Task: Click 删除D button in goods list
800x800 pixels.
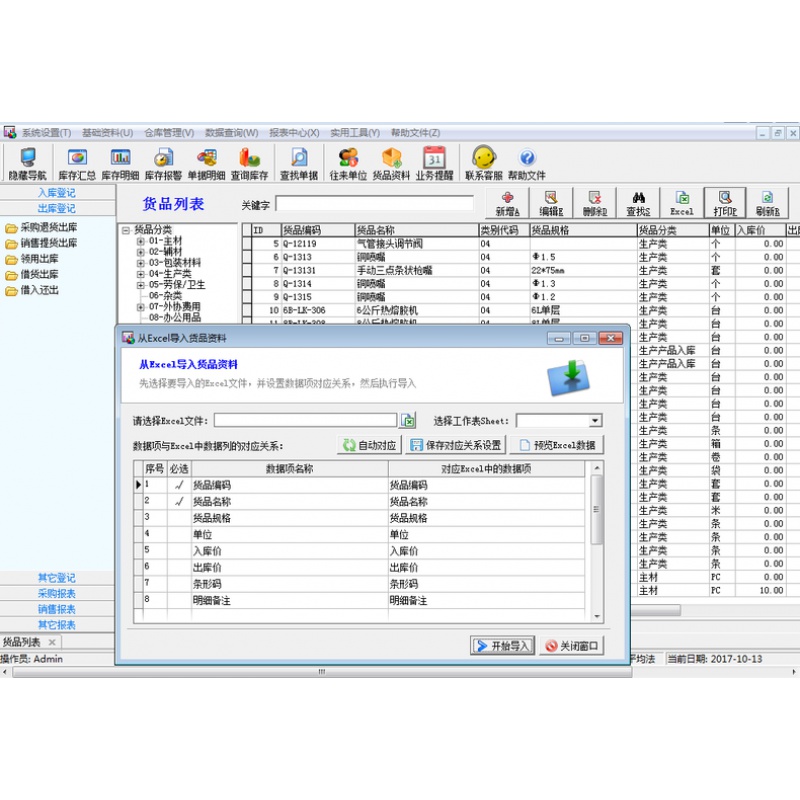Action: [595, 203]
